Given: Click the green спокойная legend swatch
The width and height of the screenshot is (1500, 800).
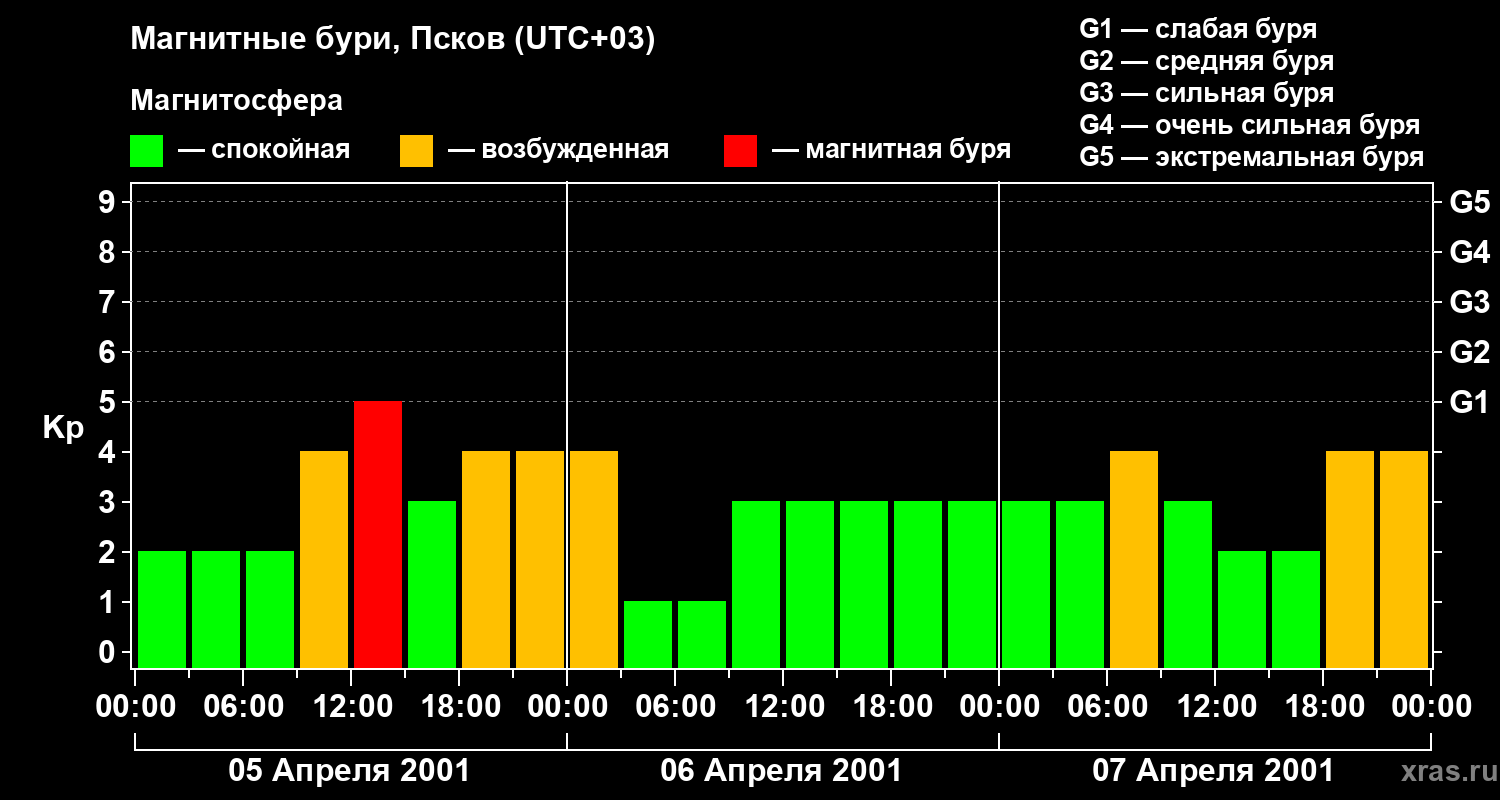Looking at the screenshot, I should (146, 151).
